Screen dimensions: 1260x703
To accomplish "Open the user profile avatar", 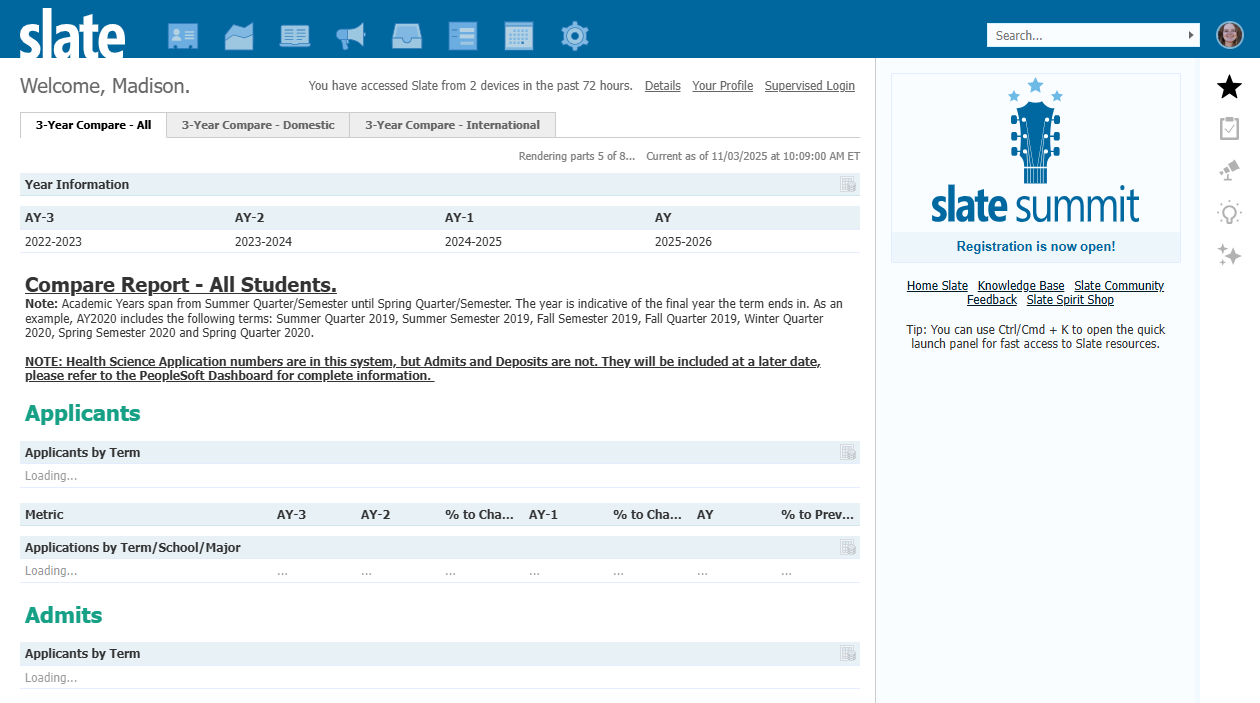I will (x=1229, y=35).
